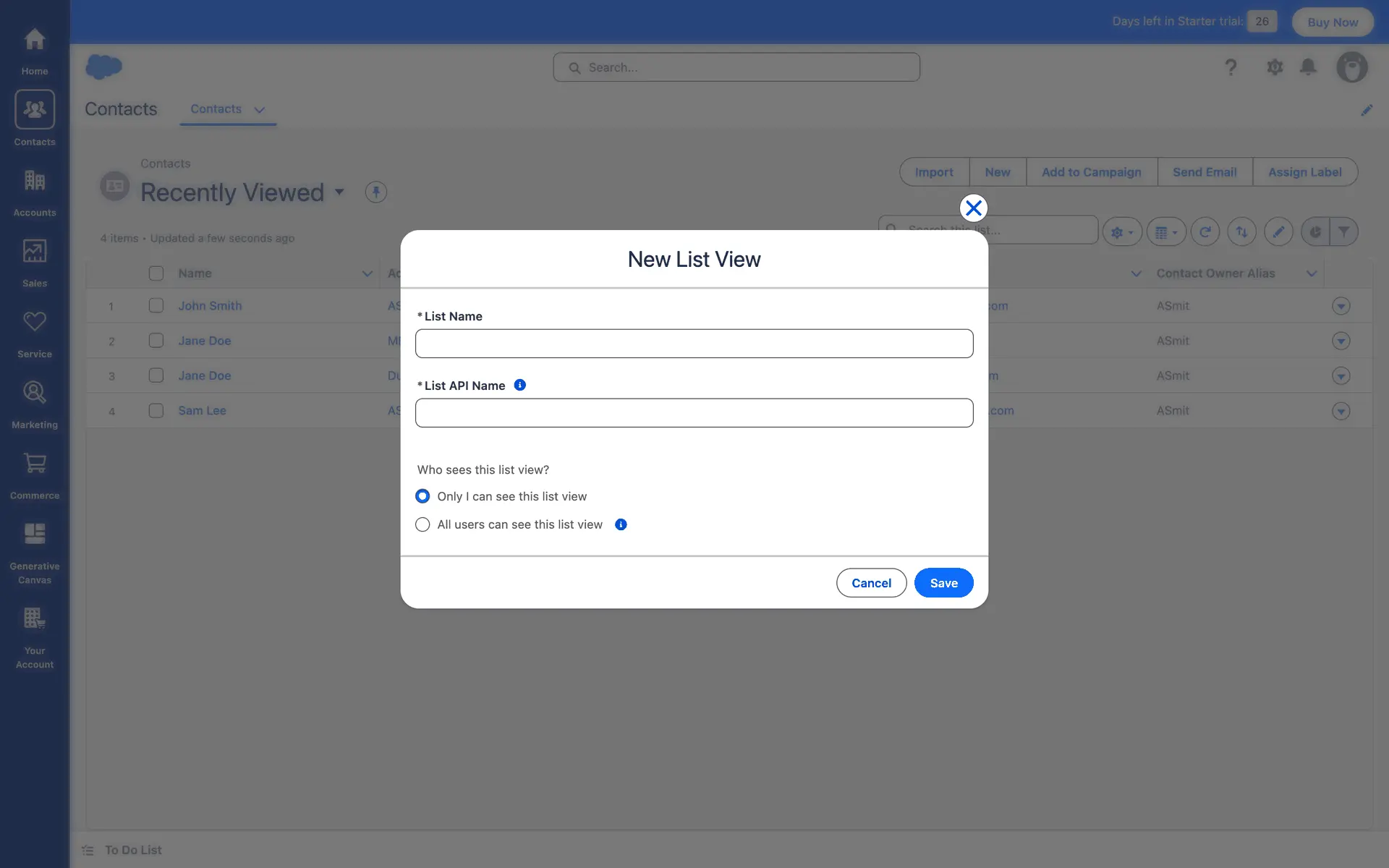
Task: Expand the Recently Viewed list dropdown
Action: point(339,192)
